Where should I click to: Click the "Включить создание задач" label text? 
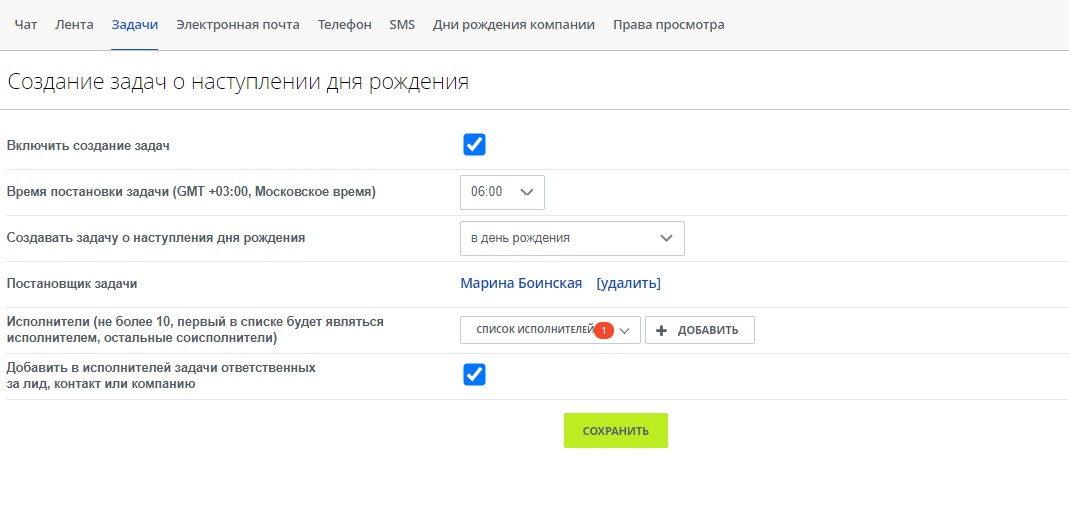88,146
